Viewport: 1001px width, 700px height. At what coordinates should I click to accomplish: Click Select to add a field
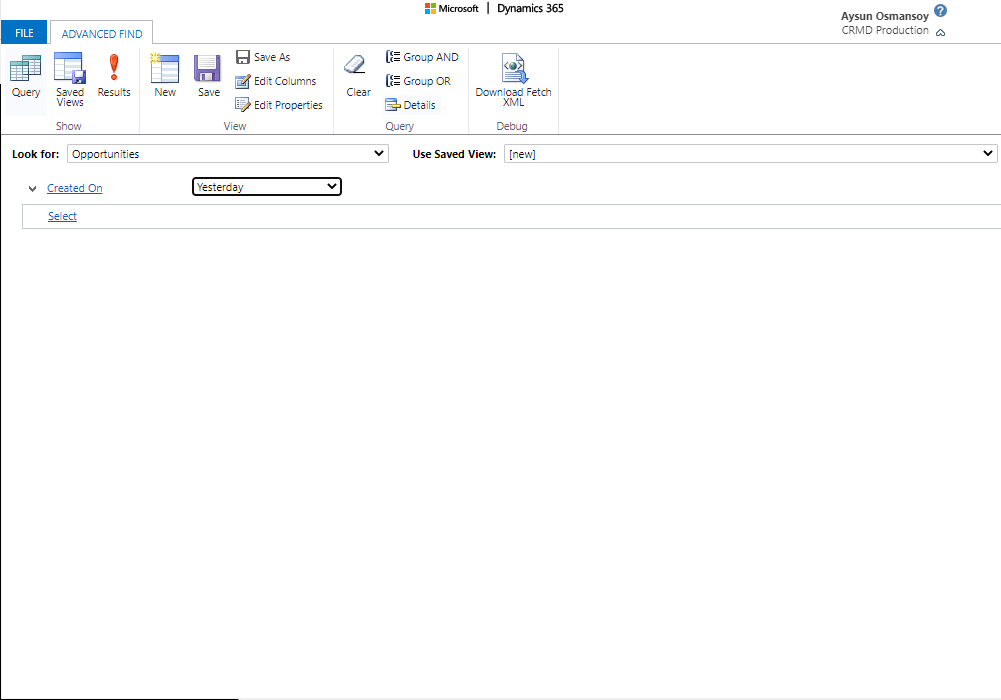[x=63, y=216]
